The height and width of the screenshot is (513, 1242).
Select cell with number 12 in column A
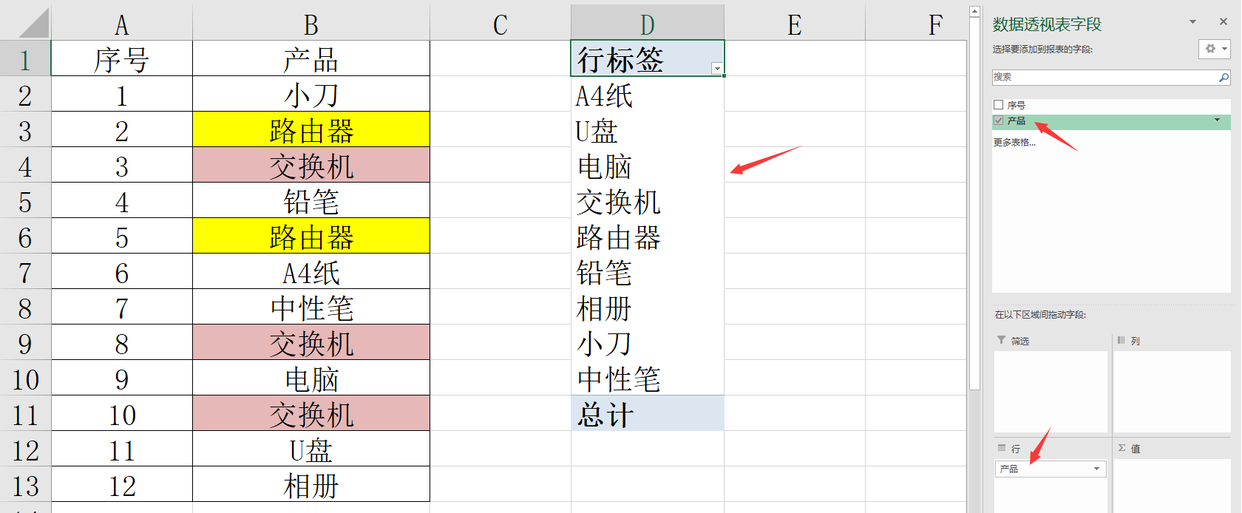coord(121,486)
